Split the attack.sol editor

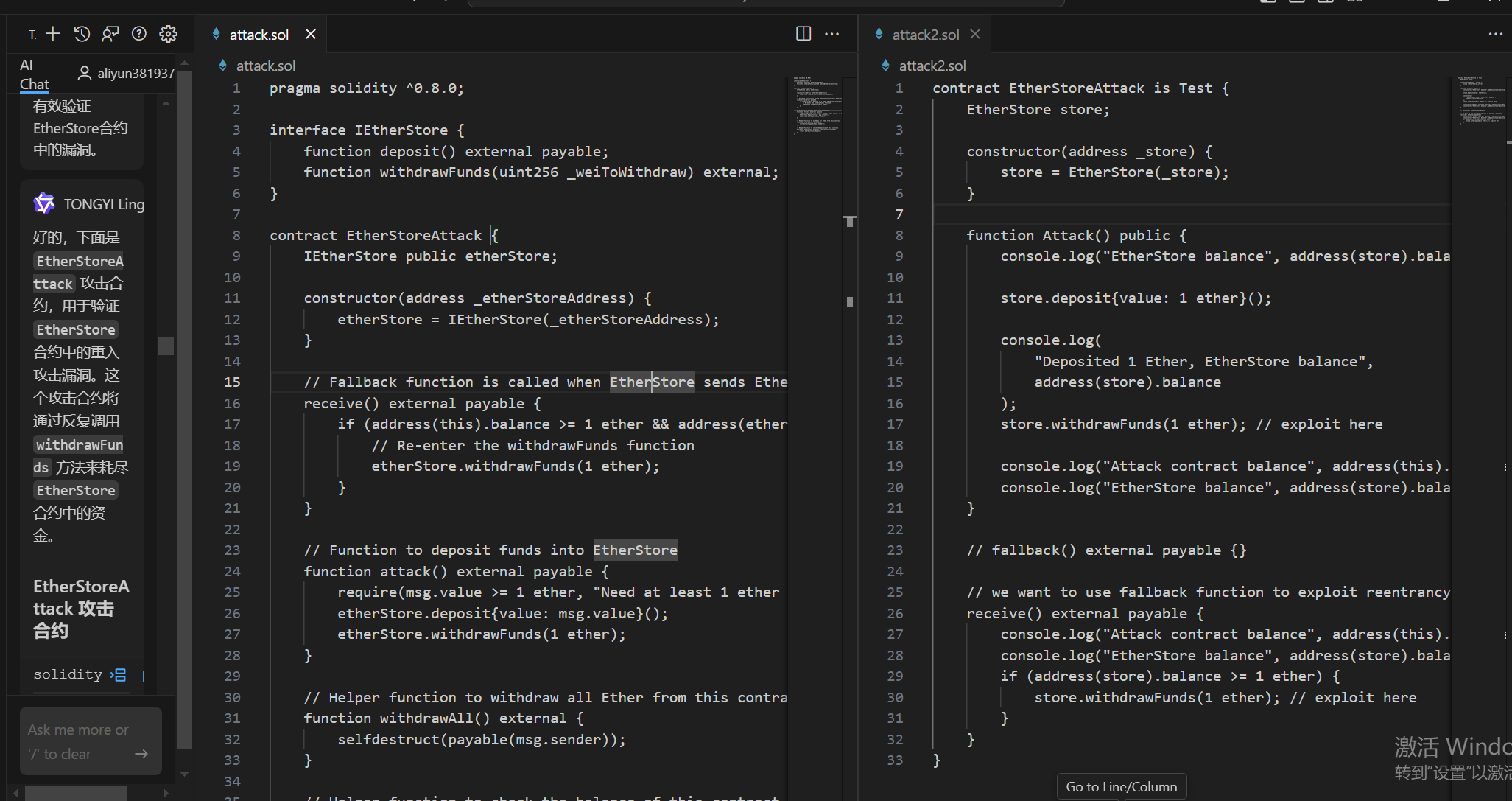pyautogui.click(x=804, y=33)
